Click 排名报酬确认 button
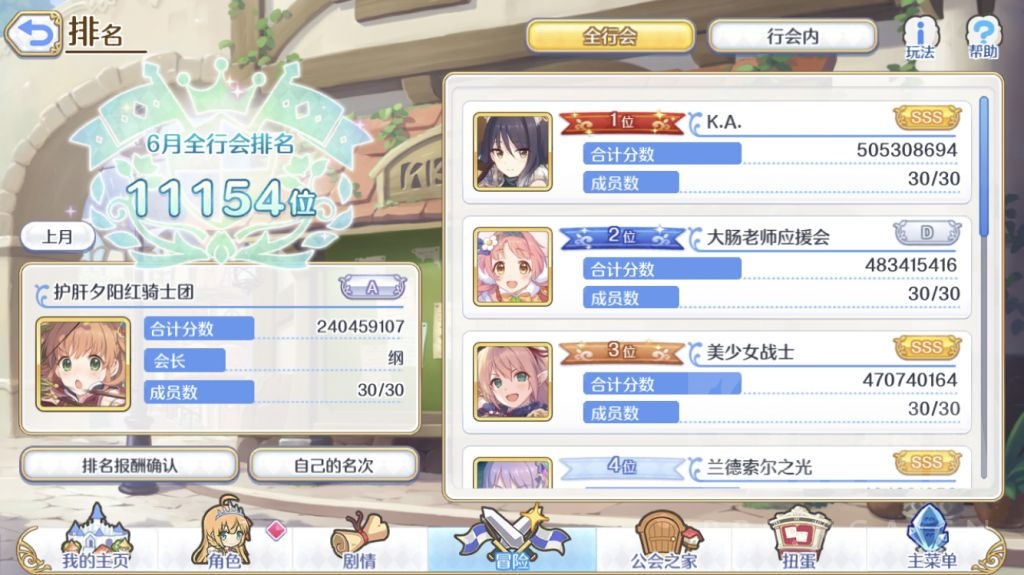This screenshot has width=1024, height=575. click(129, 465)
